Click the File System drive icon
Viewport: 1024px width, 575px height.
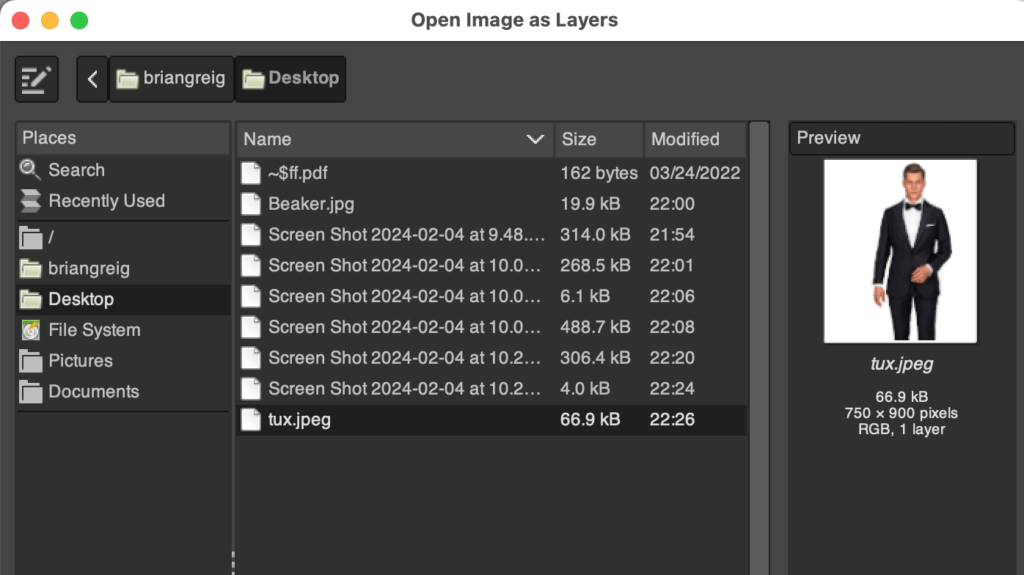click(31, 330)
